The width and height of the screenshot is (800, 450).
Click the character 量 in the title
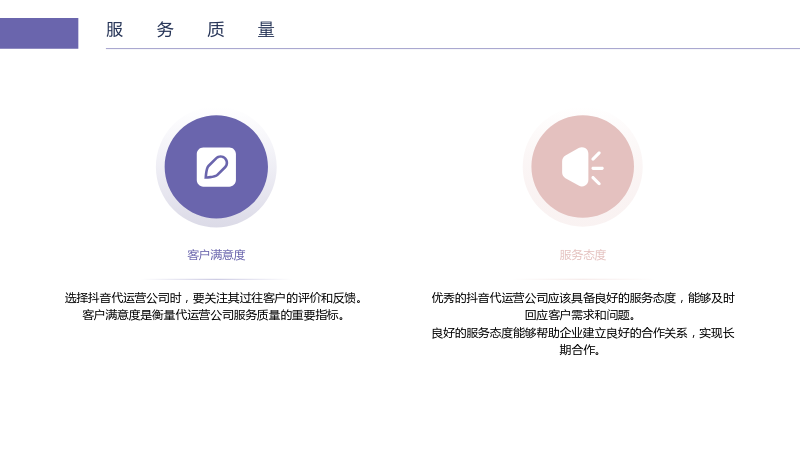point(266,30)
